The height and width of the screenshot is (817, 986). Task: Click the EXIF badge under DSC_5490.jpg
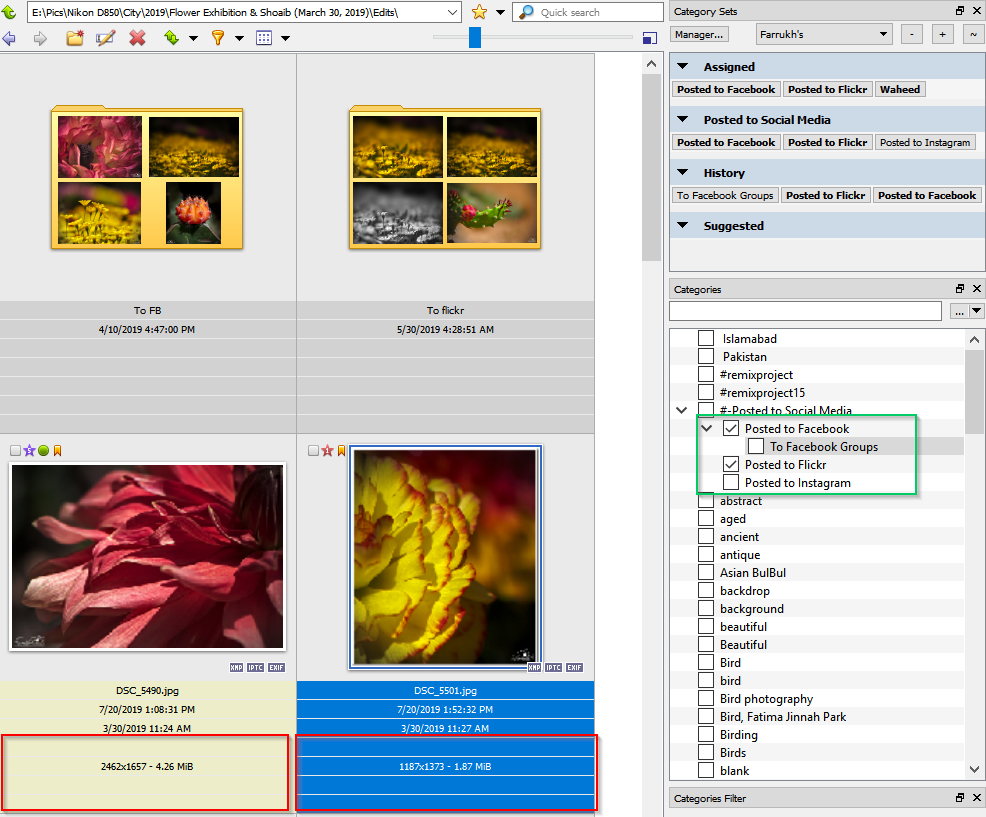coord(274,667)
